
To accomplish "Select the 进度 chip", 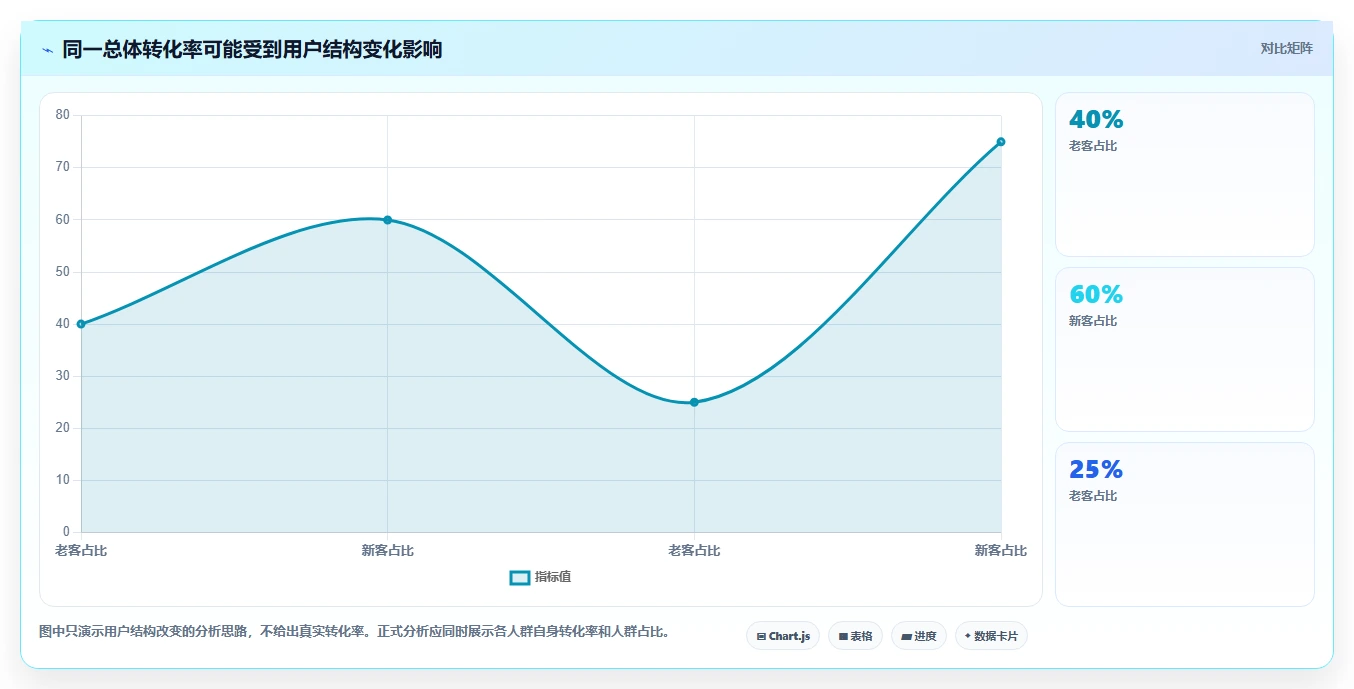I will (x=918, y=636).
